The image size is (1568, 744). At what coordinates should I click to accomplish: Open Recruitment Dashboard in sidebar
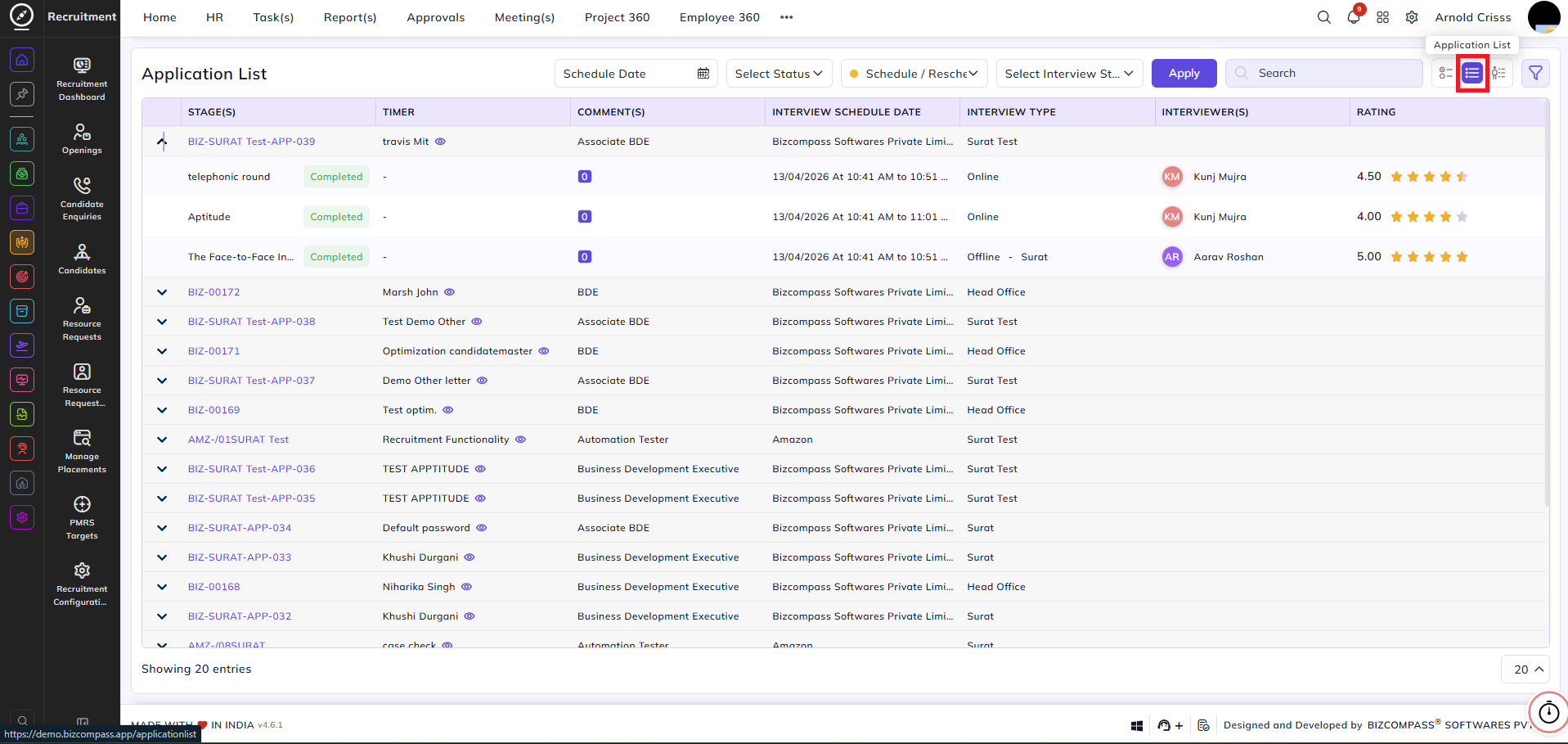pyautogui.click(x=82, y=79)
